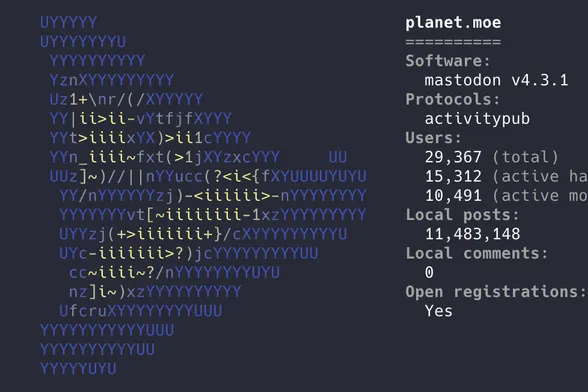Select the 0 local comments value
Viewport: 588px width, 392px height.
click(x=429, y=273)
